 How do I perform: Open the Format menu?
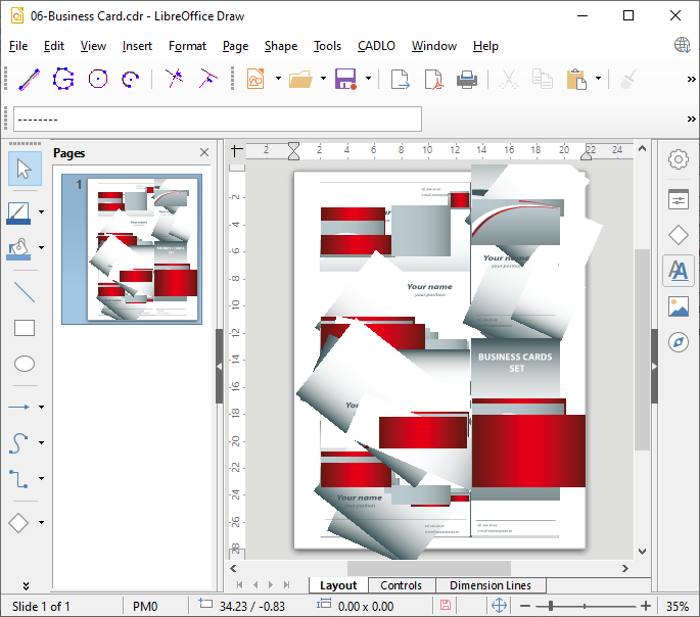click(187, 46)
